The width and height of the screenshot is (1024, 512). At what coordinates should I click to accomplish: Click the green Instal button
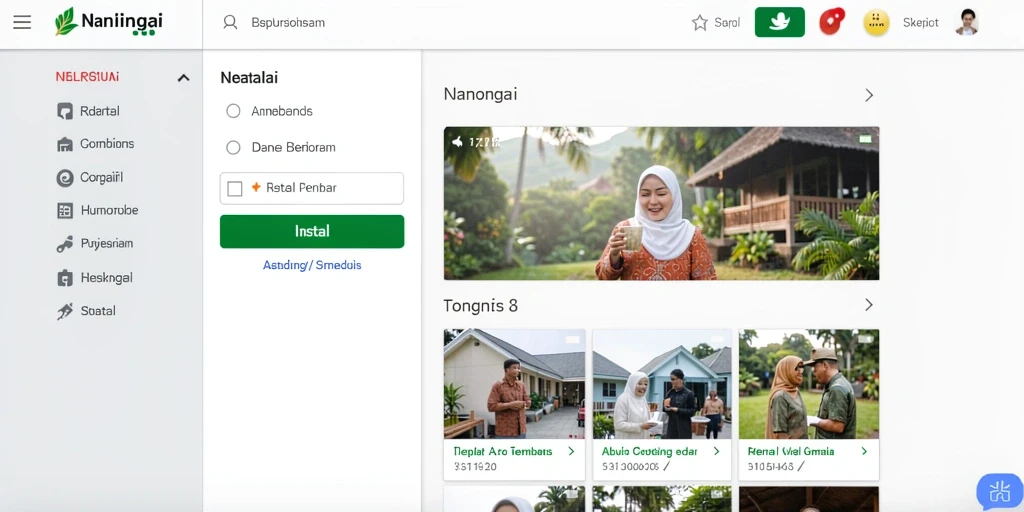pos(312,231)
